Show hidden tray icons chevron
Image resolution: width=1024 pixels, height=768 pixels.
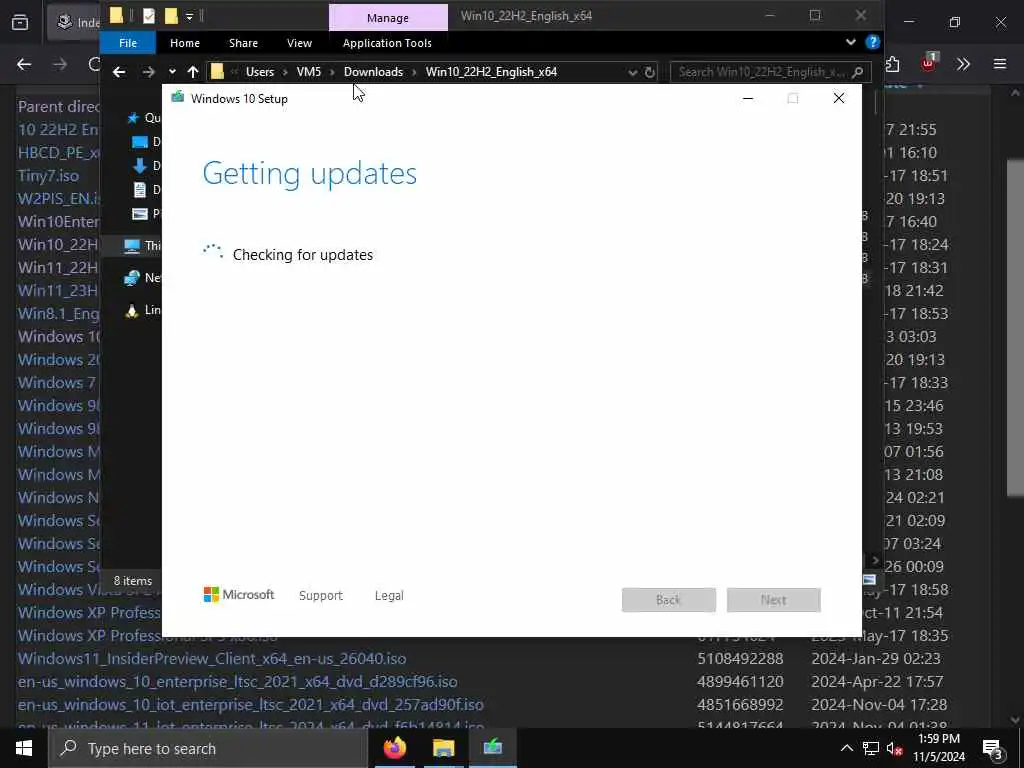pos(846,748)
